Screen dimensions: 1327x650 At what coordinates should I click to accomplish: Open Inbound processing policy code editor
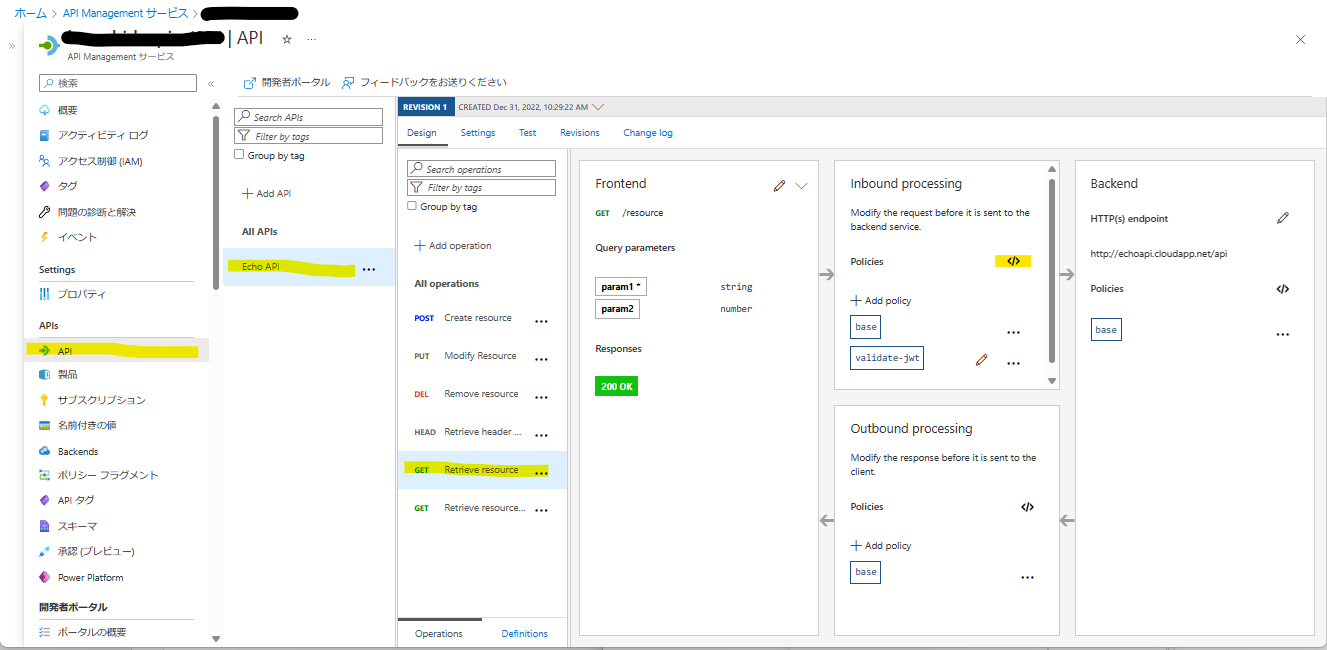[1013, 261]
